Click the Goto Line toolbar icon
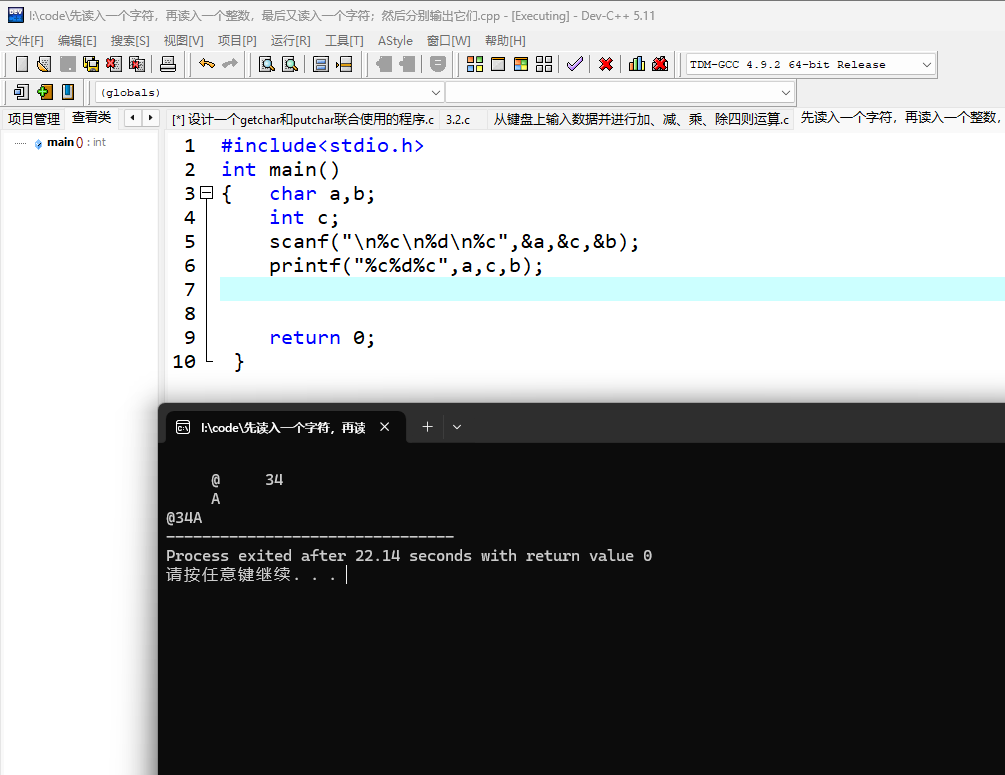 [x=344, y=64]
